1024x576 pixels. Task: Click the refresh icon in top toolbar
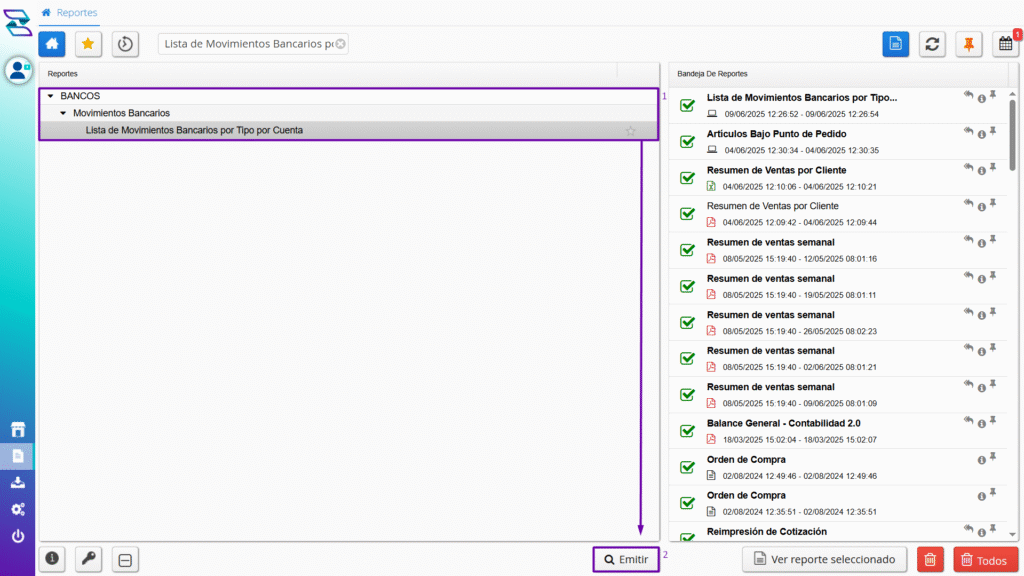932,44
